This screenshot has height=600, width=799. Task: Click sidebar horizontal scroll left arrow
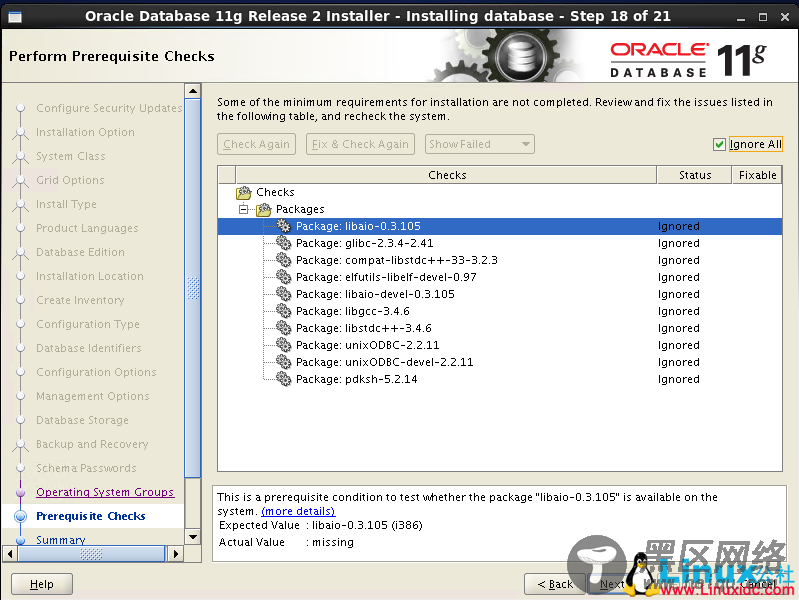click(x=10, y=554)
